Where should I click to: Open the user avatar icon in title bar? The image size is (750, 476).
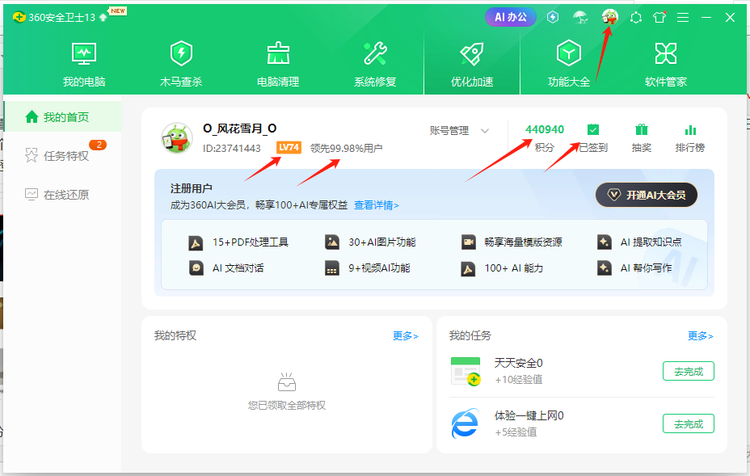(610, 17)
